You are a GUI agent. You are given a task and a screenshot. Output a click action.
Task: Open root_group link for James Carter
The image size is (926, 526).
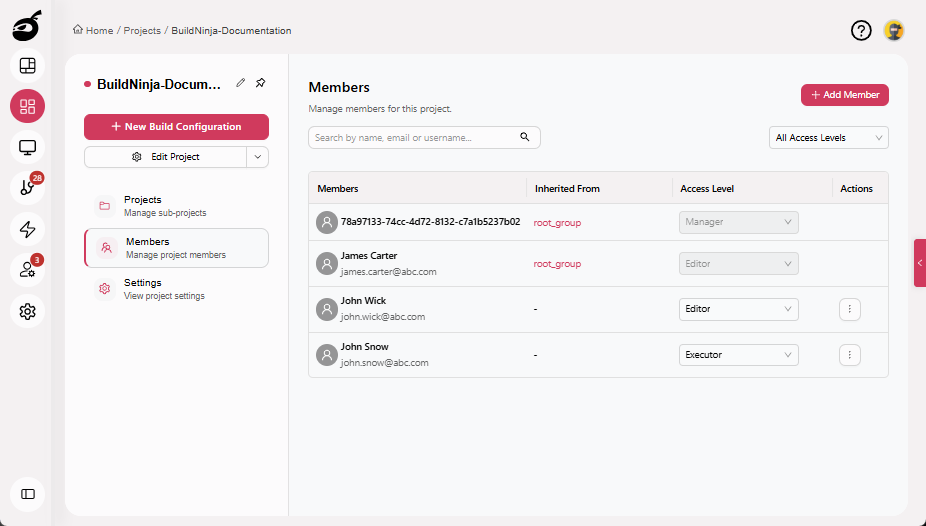[x=557, y=264]
